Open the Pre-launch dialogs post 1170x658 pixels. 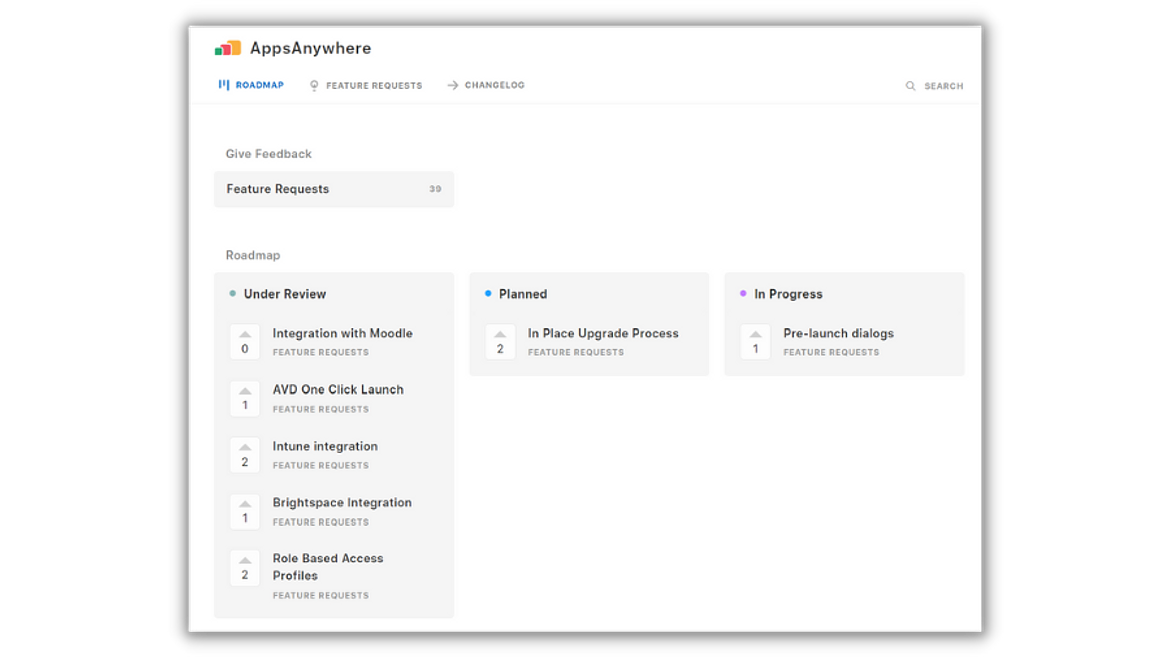(x=838, y=333)
